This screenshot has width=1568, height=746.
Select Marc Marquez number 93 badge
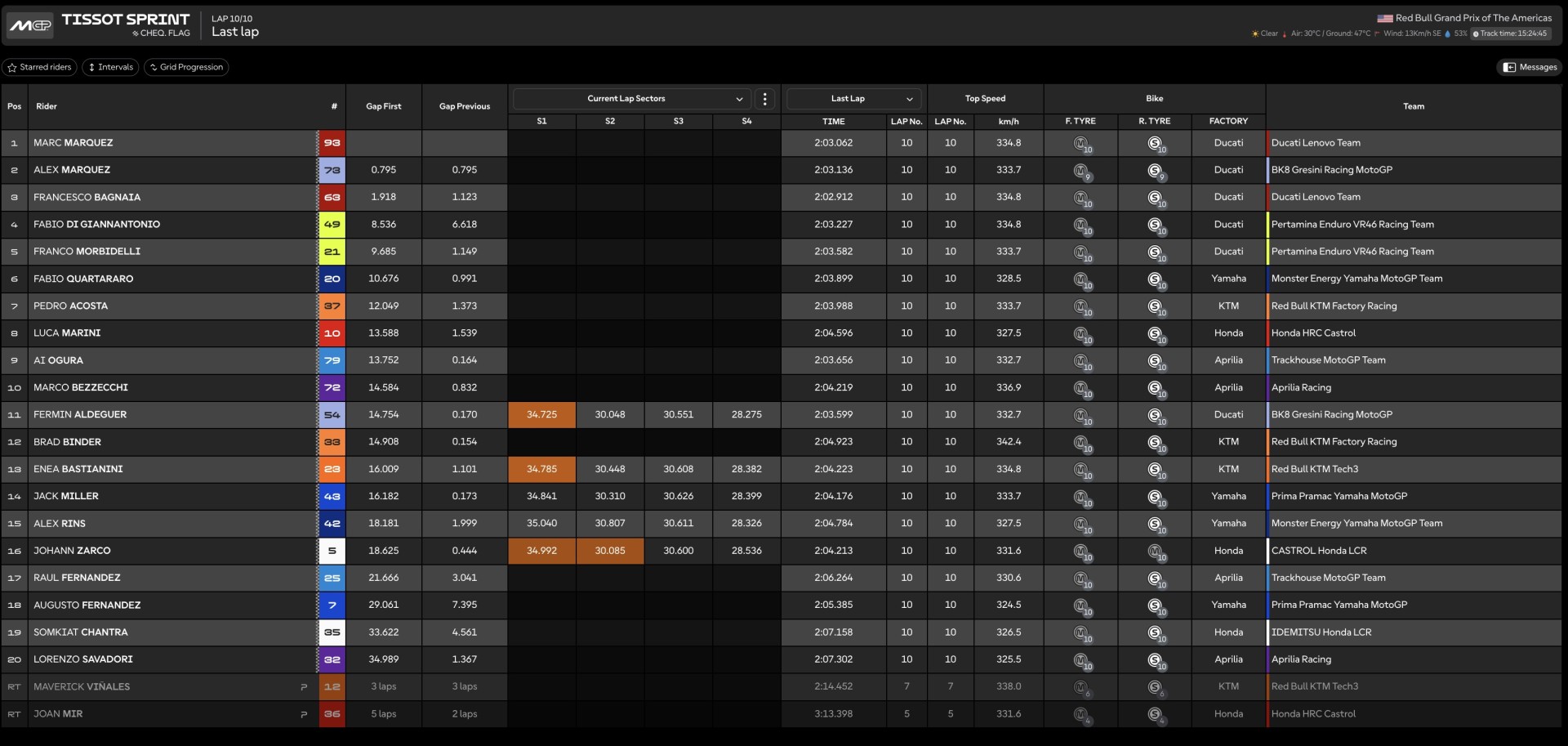pos(332,143)
